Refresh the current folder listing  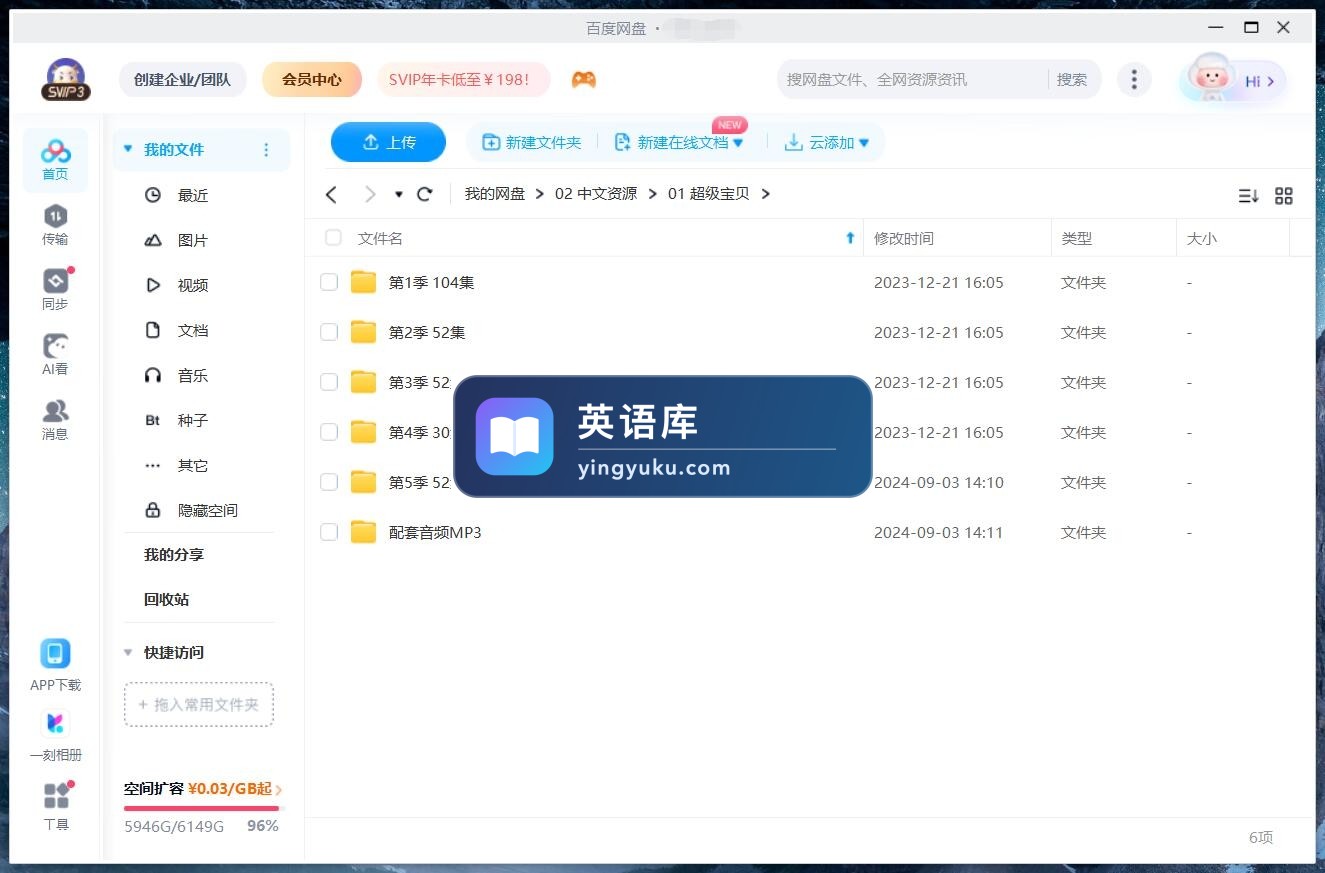pyautogui.click(x=425, y=194)
